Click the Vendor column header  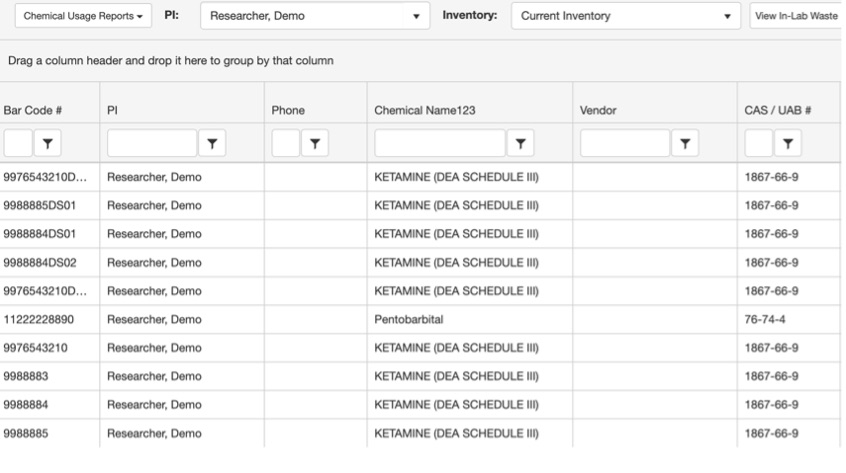pyautogui.click(x=598, y=108)
